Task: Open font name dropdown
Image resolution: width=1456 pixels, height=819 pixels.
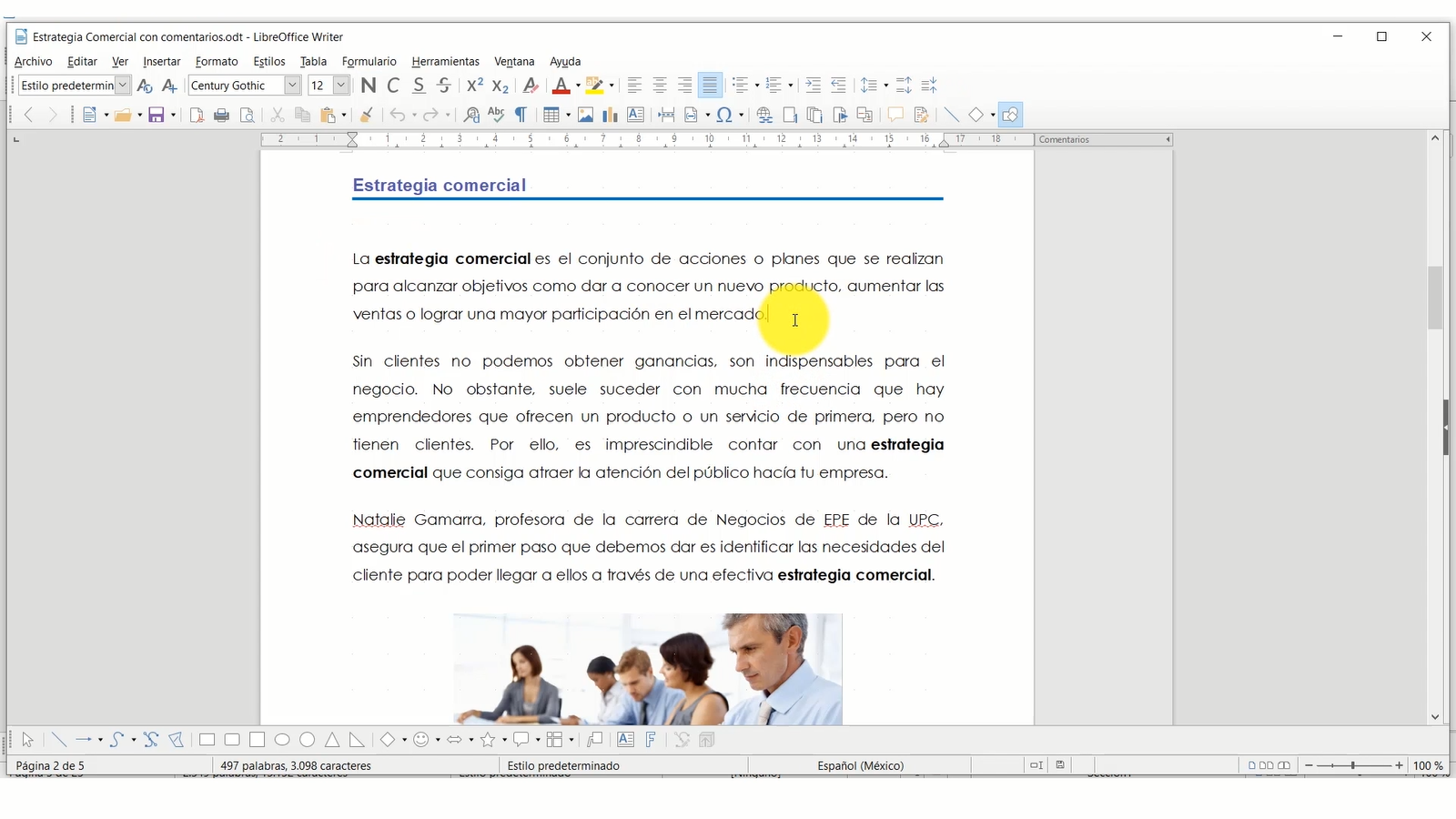Action: coord(292,86)
